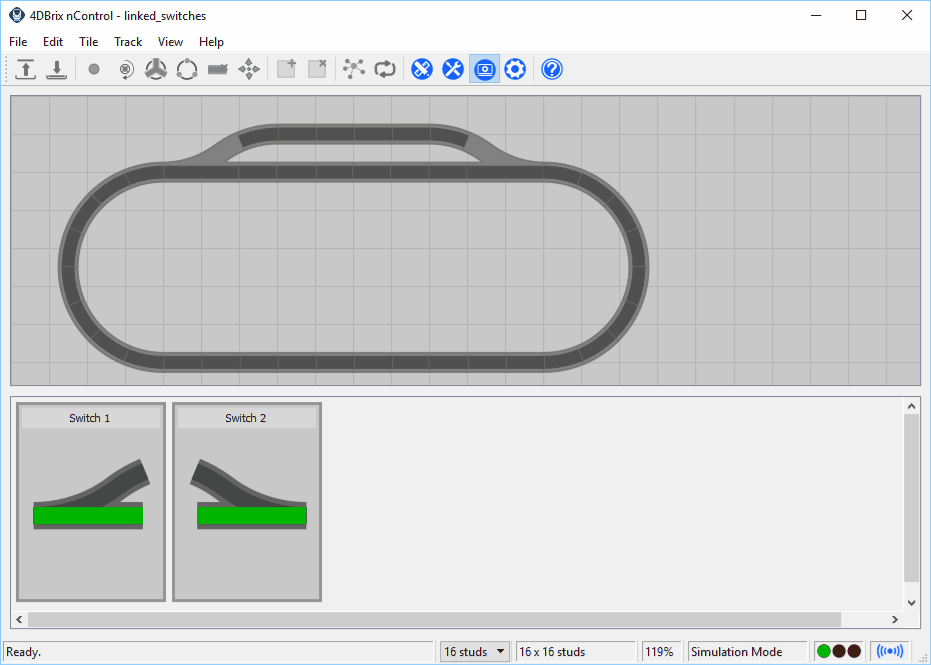Click the download arrow toolbar icon
The height and width of the screenshot is (665, 931).
(56, 69)
